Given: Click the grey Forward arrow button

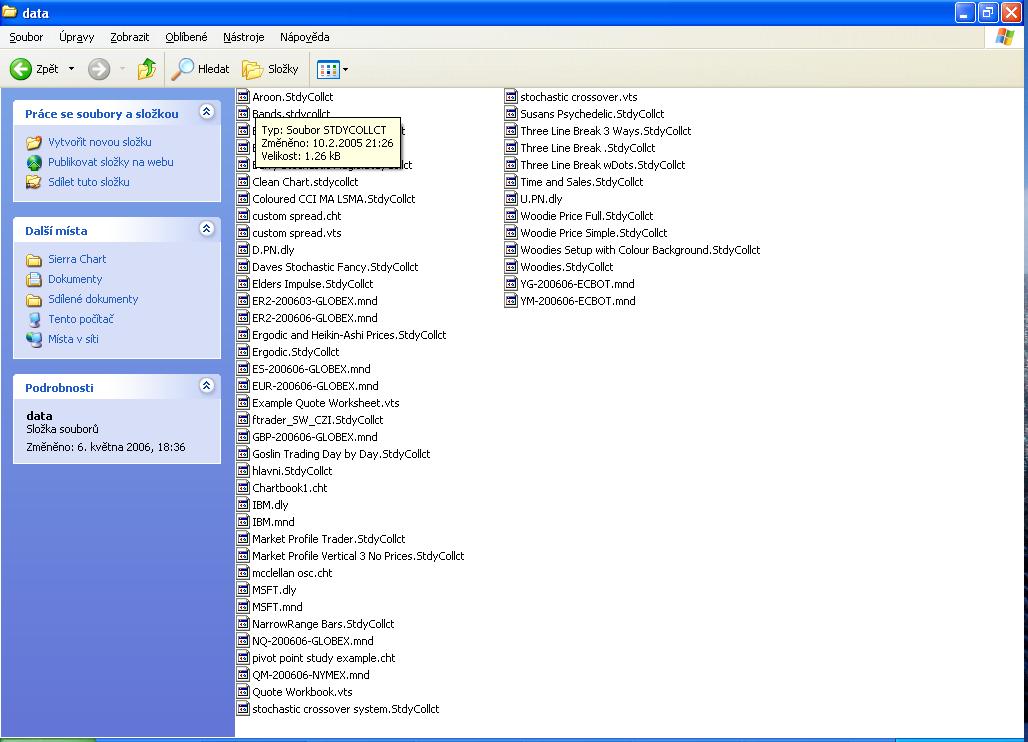Looking at the screenshot, I should click(x=99, y=69).
